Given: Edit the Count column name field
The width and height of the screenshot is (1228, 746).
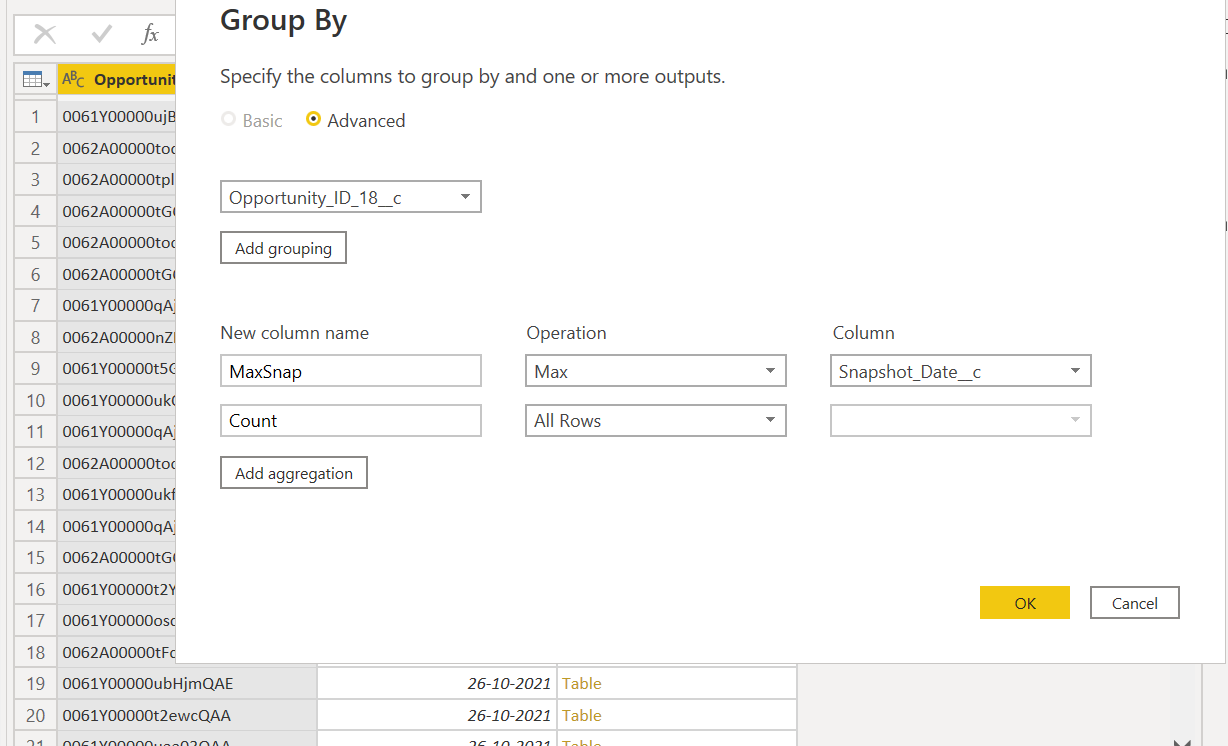Looking at the screenshot, I should [351, 421].
